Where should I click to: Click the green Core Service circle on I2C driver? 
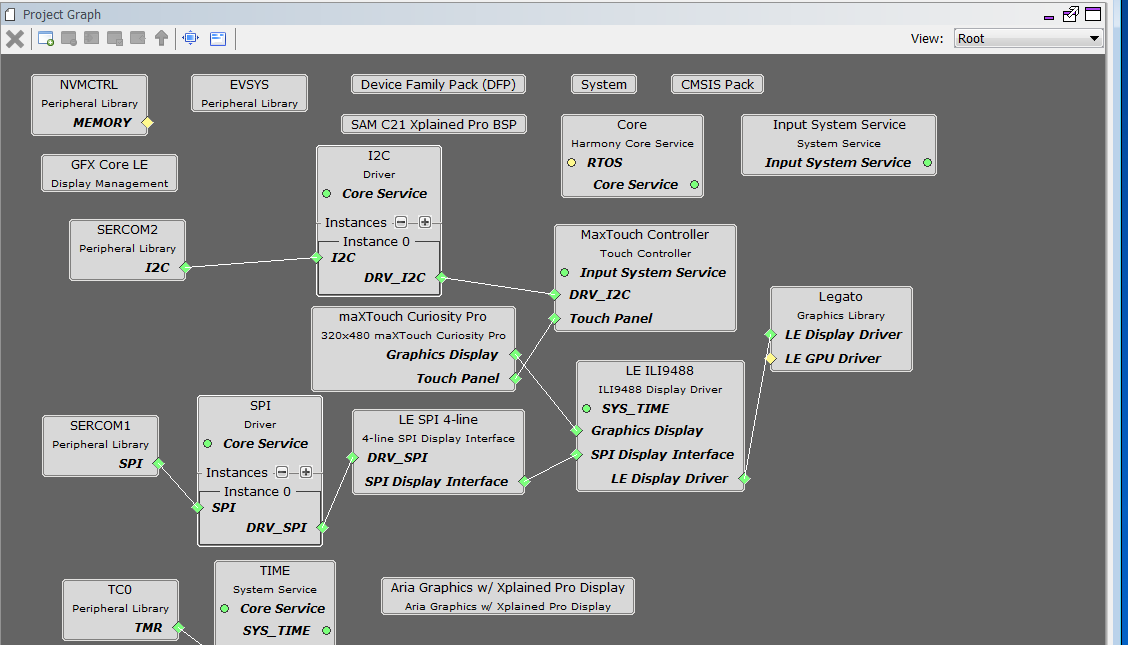tap(327, 193)
